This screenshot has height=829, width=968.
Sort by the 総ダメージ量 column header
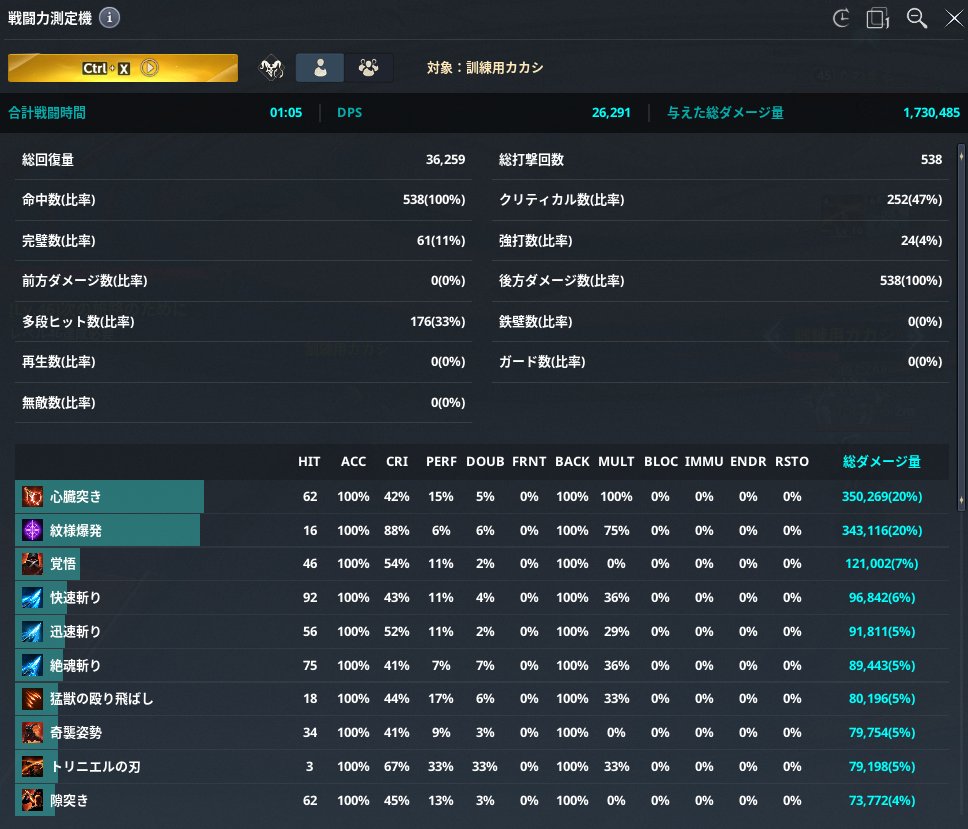click(882, 462)
